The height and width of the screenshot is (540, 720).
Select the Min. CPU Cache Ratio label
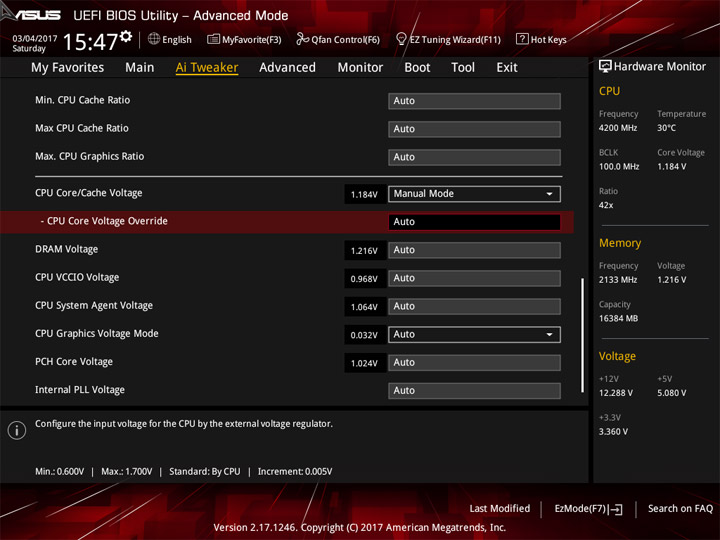coord(83,100)
